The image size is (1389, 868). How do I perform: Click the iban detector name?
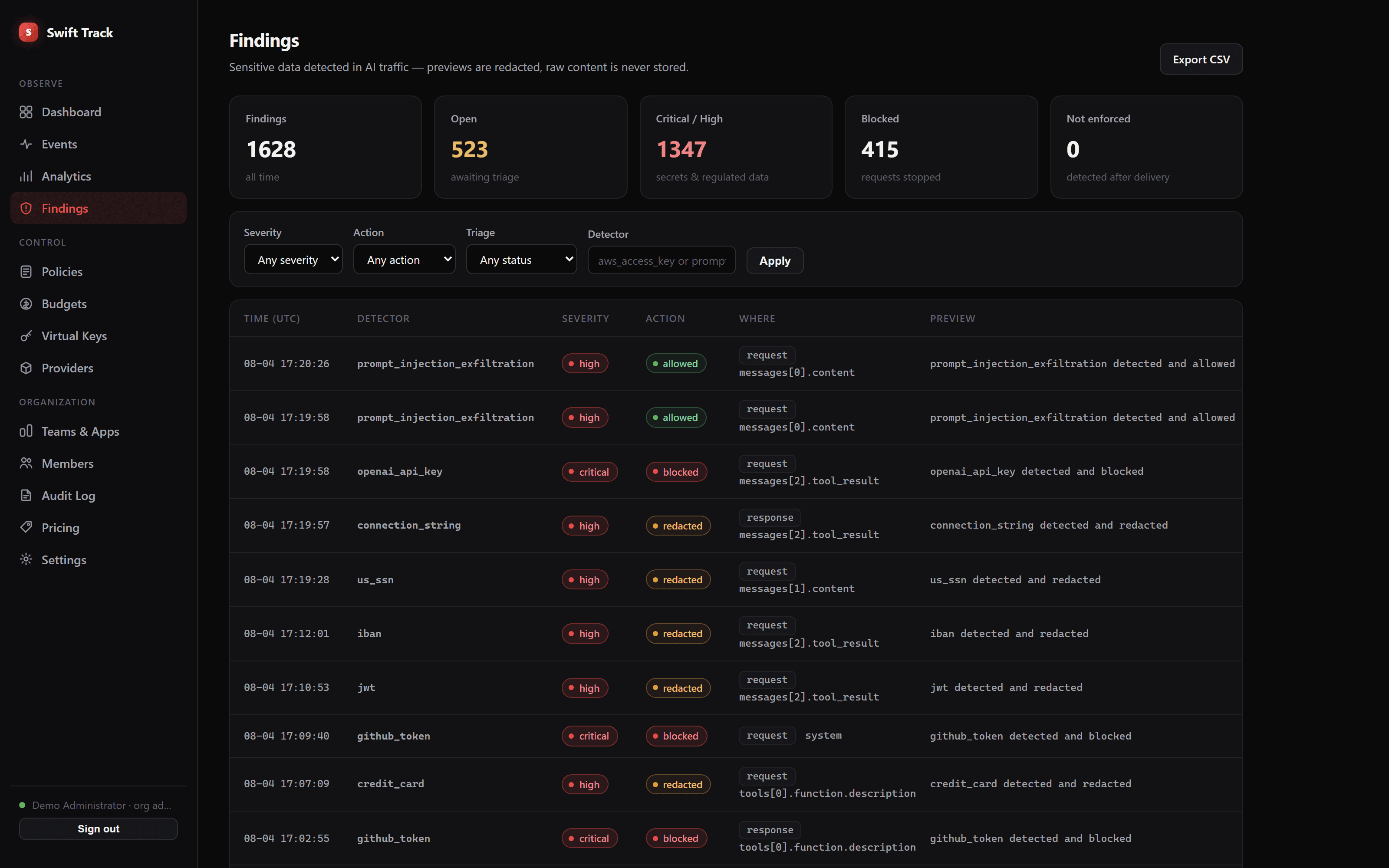(x=369, y=634)
